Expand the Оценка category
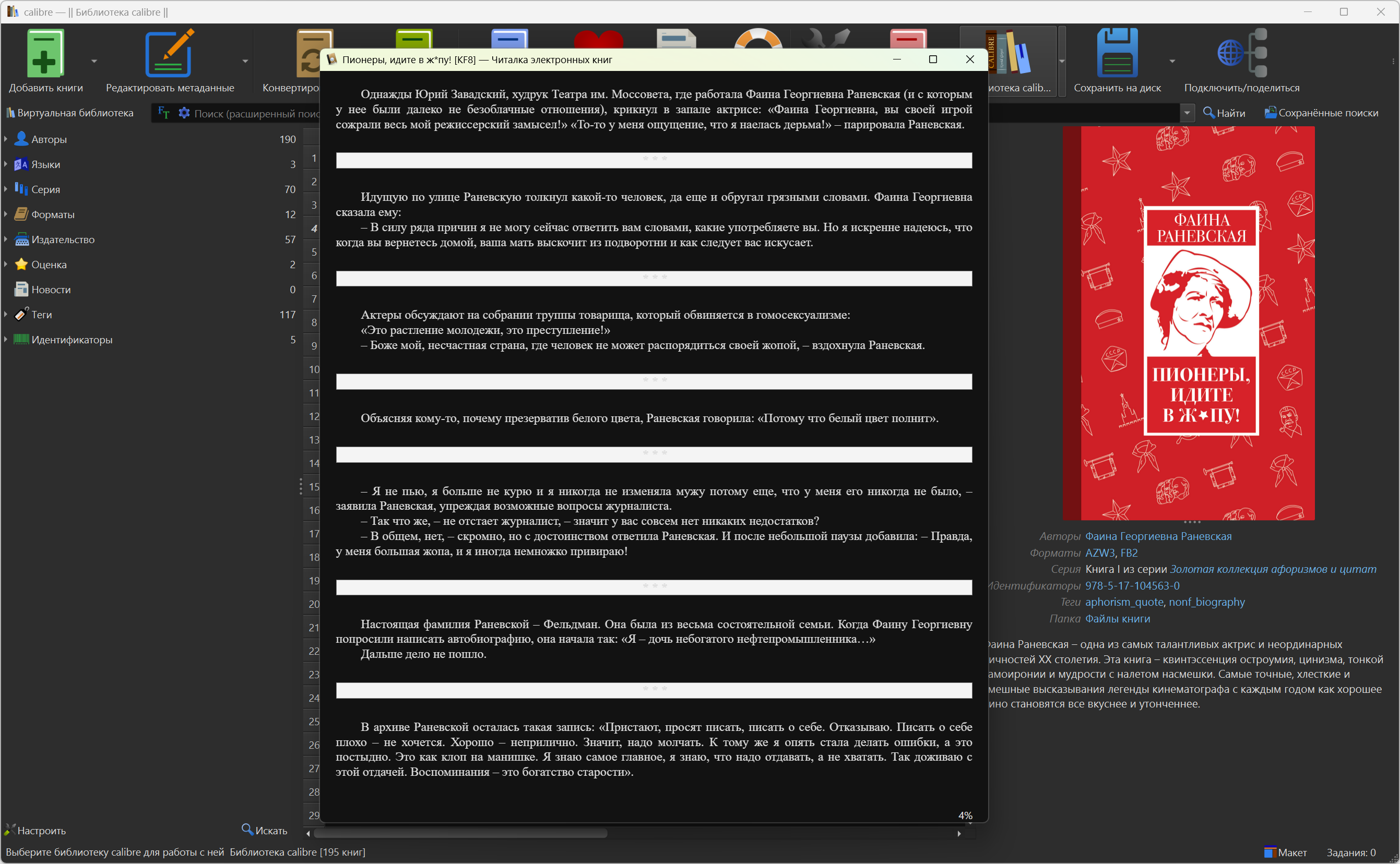The height and width of the screenshot is (864, 1400). pos(6,265)
